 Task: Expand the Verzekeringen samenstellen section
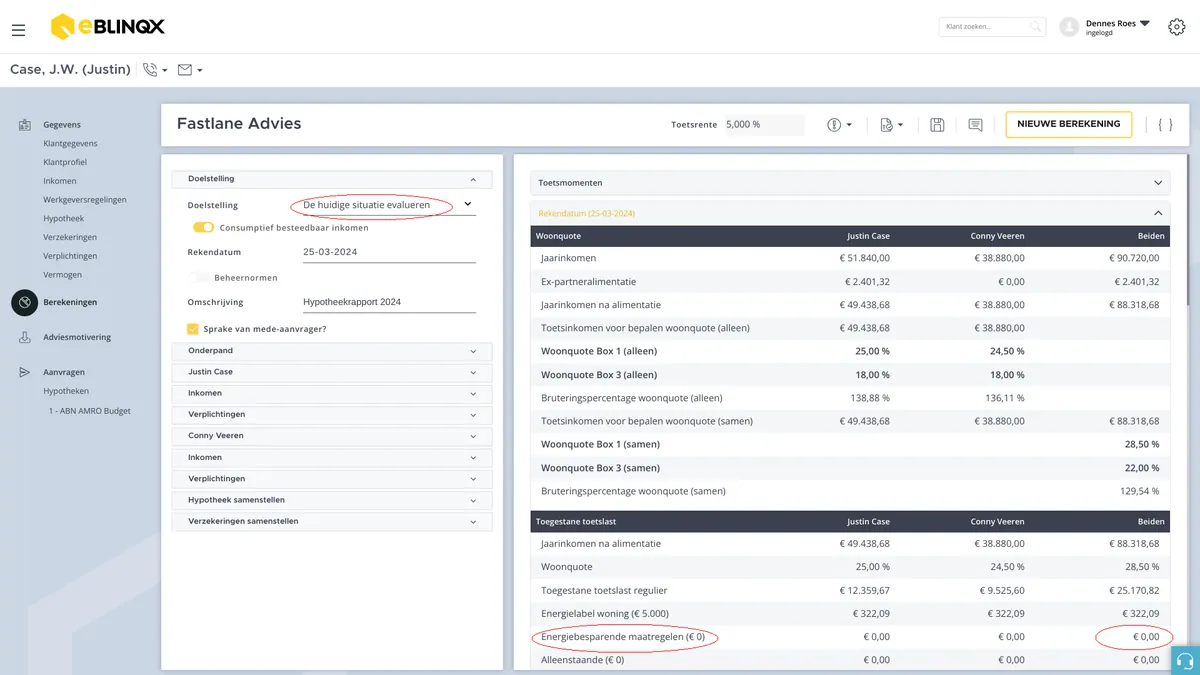tap(332, 521)
